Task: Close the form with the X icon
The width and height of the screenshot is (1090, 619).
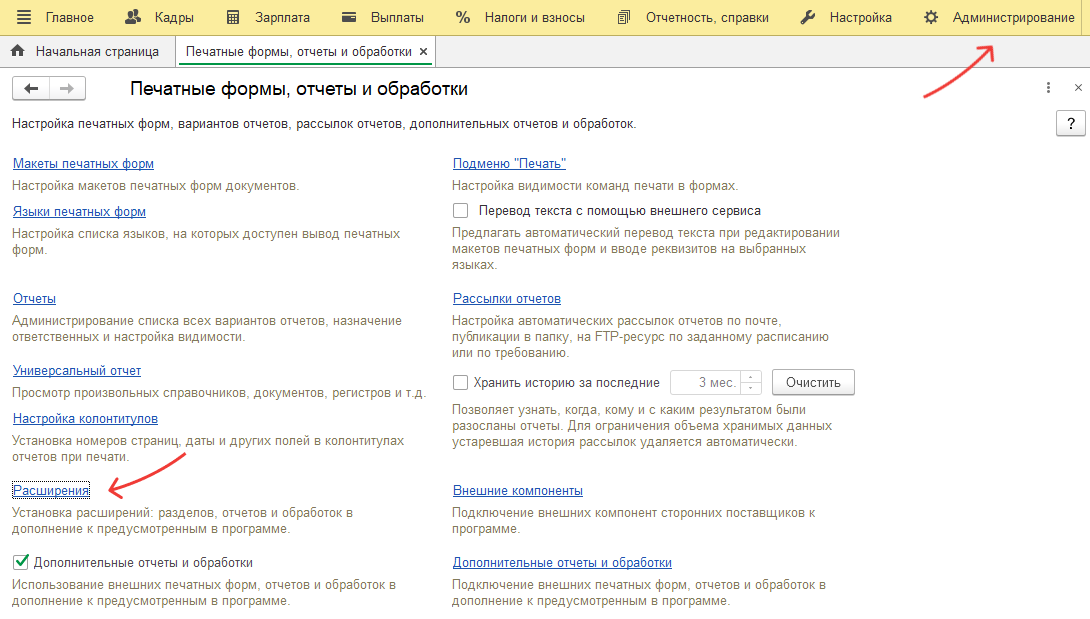Action: 1078,88
